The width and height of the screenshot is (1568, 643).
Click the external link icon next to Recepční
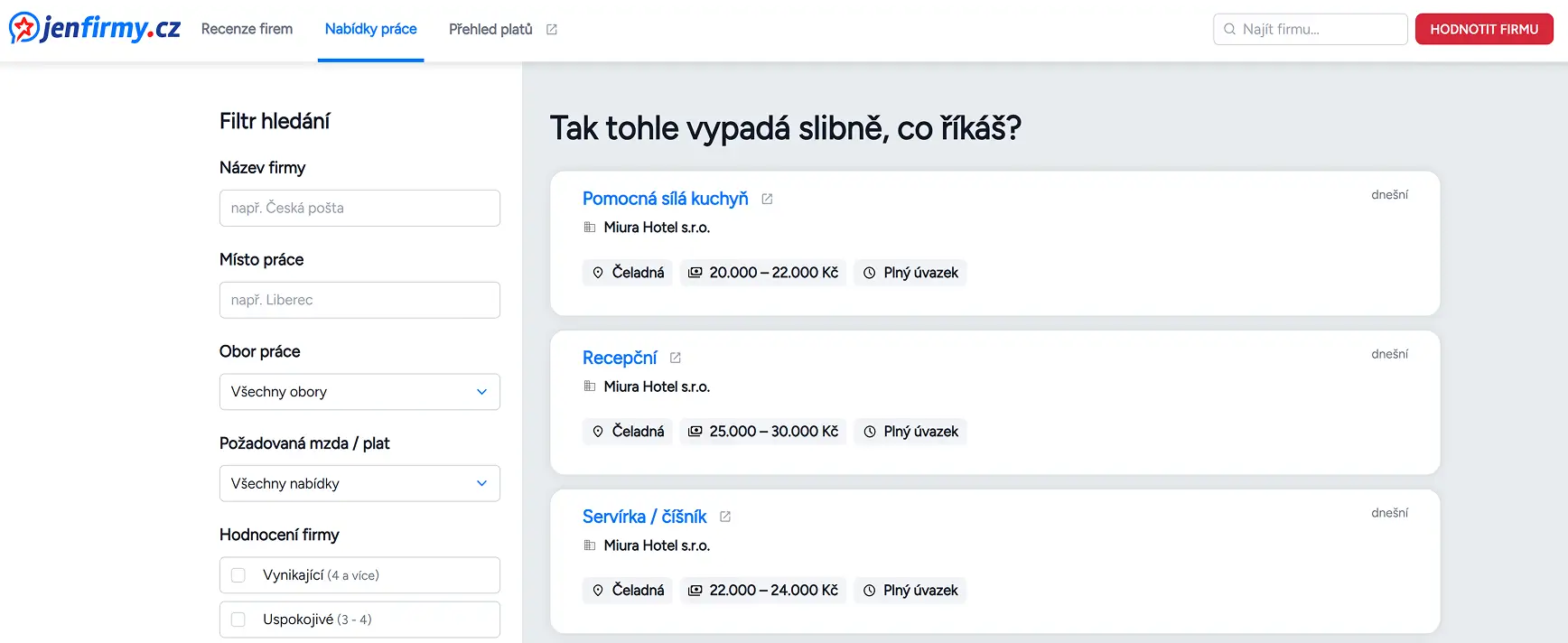676,357
